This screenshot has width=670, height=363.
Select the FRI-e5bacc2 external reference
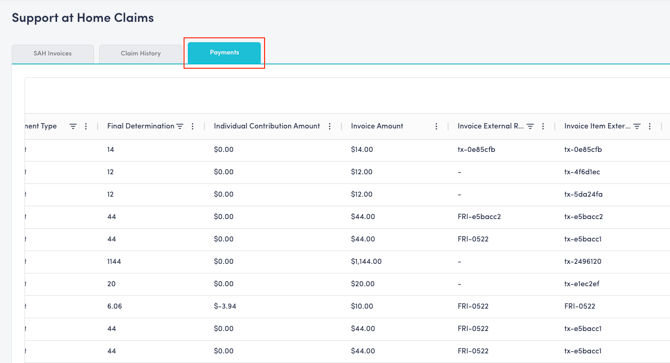(x=479, y=217)
